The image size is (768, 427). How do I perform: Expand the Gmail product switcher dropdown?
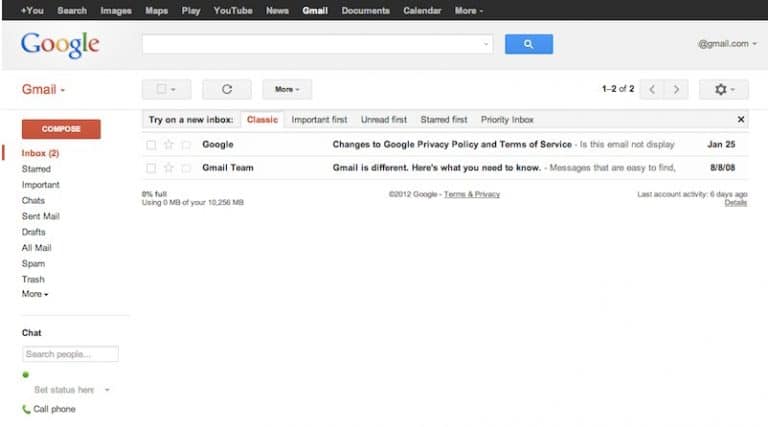[43, 90]
